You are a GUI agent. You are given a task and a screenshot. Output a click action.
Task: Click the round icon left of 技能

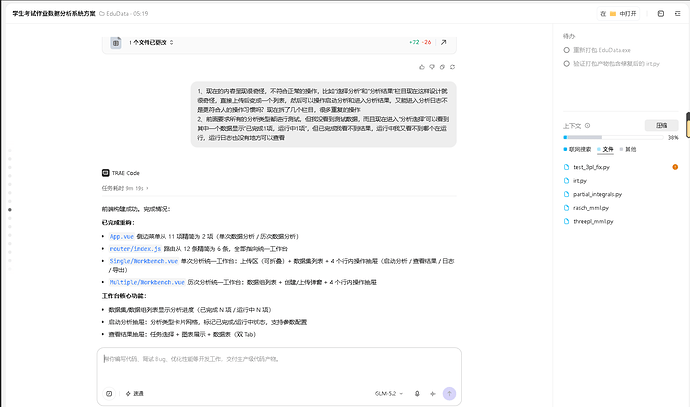tap(109, 393)
